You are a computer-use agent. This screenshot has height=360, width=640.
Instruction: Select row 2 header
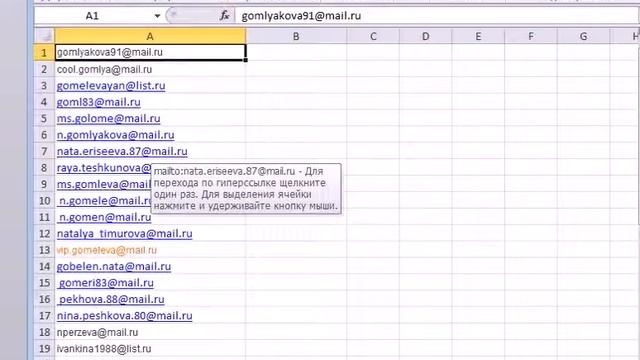pyautogui.click(x=44, y=69)
